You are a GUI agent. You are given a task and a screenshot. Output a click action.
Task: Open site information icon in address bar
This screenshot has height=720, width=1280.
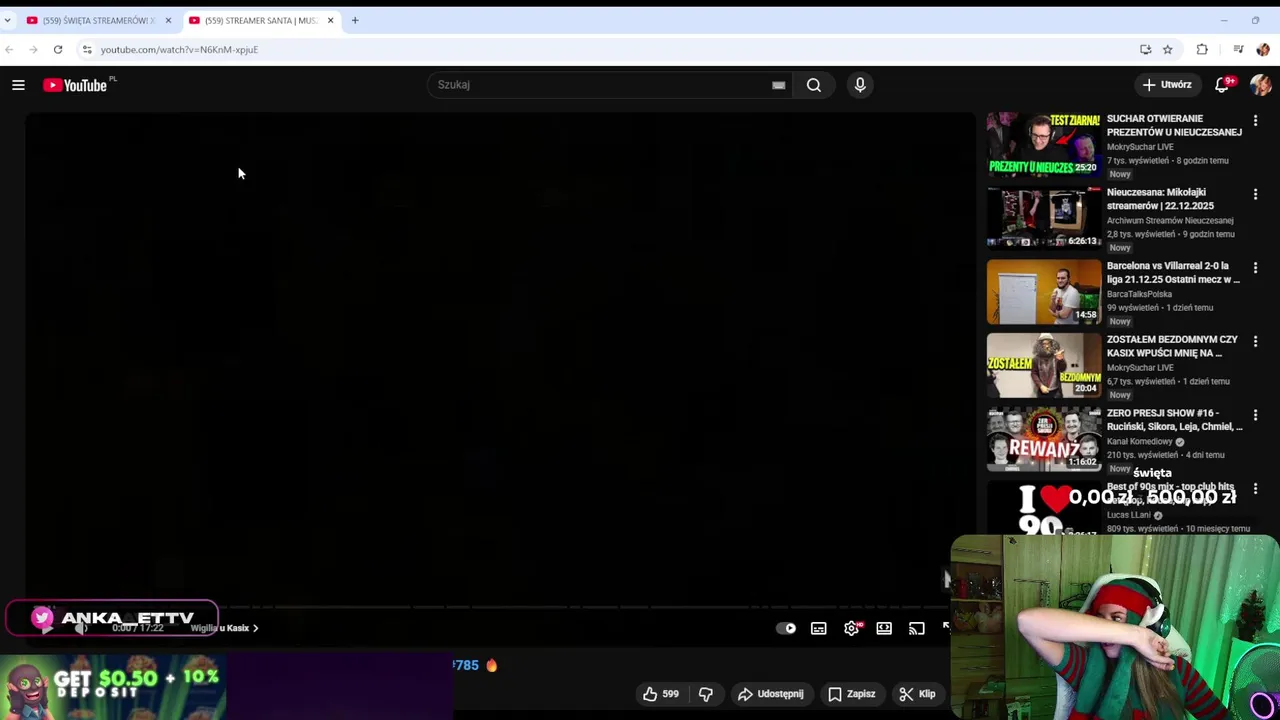tap(87, 49)
